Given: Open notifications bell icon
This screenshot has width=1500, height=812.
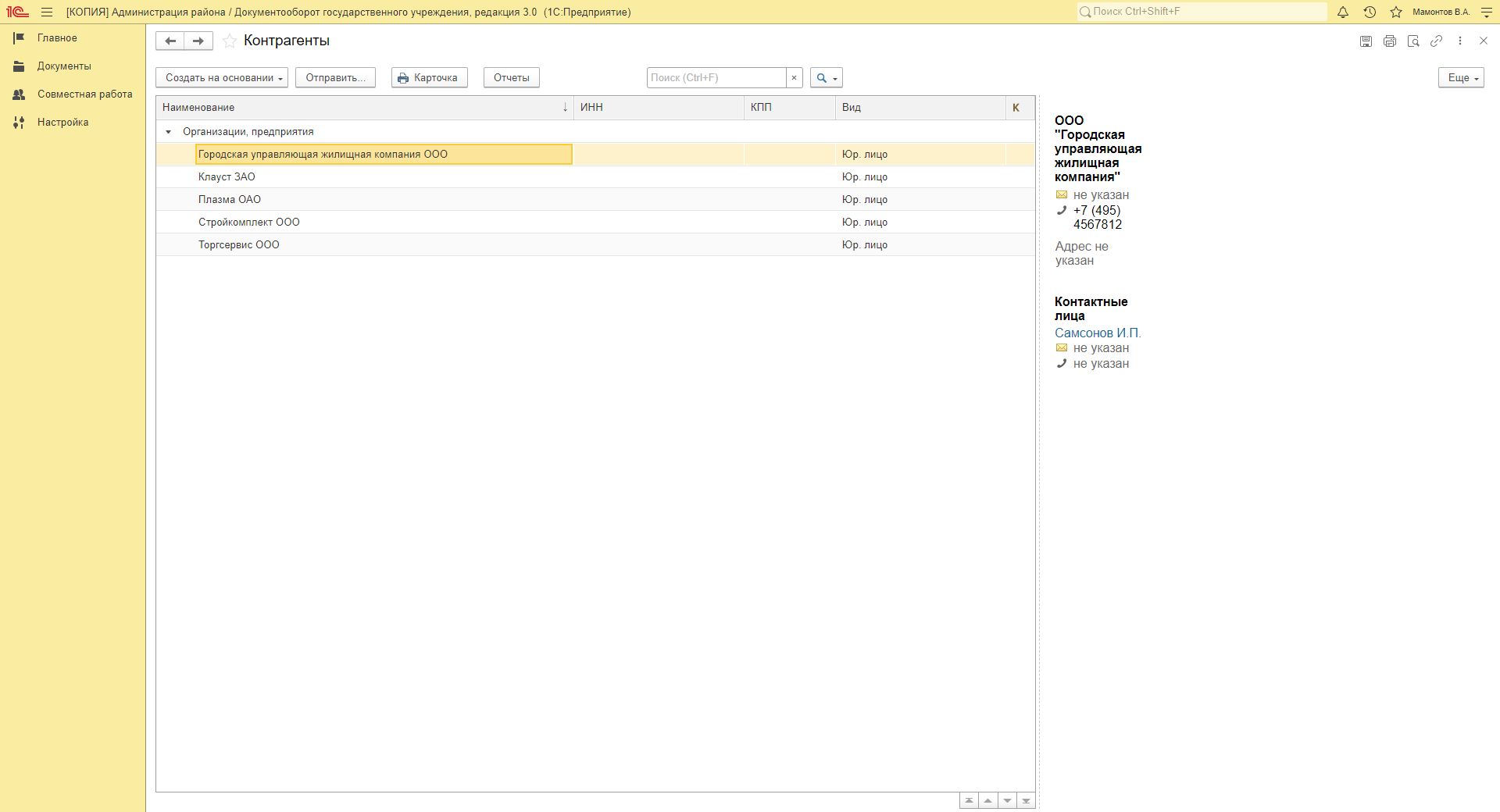Looking at the screenshot, I should pos(1343,12).
